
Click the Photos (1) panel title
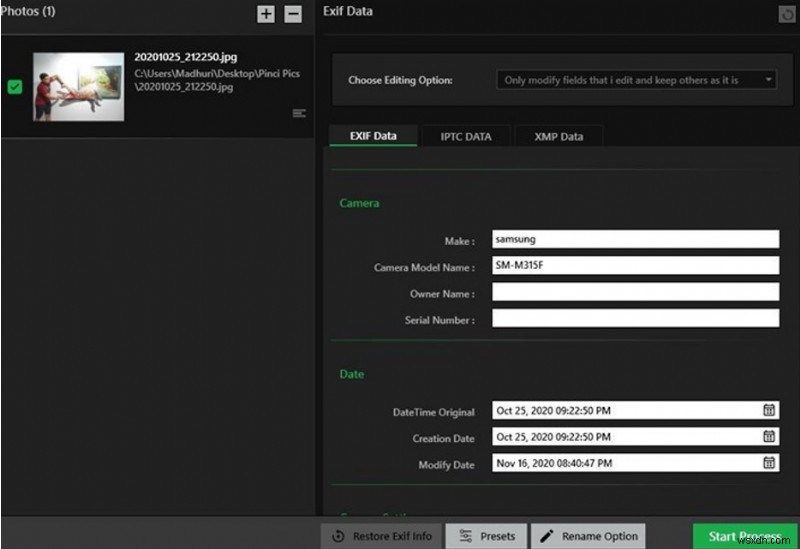click(x=28, y=11)
